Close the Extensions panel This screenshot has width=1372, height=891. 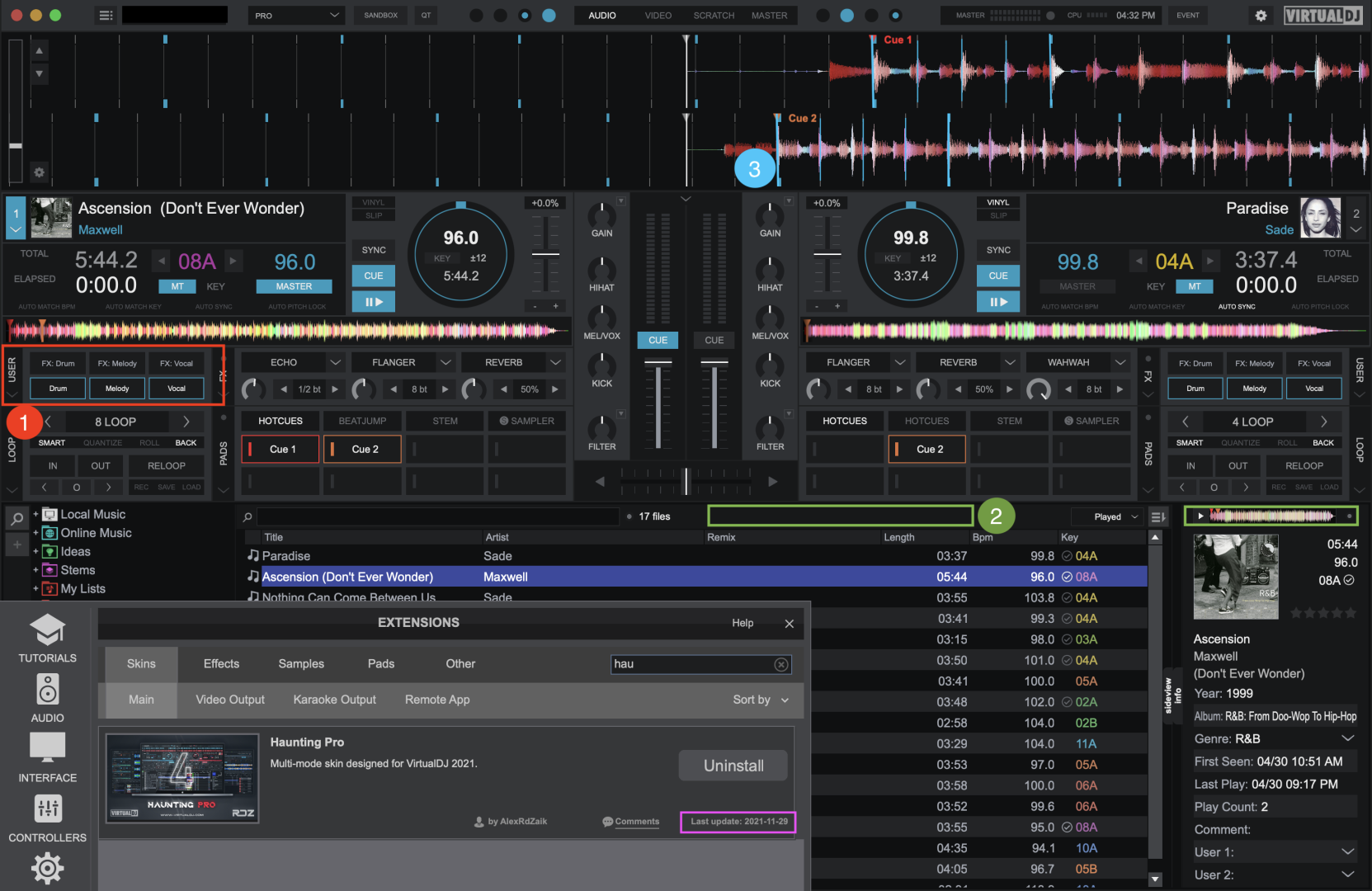pyautogui.click(x=790, y=624)
